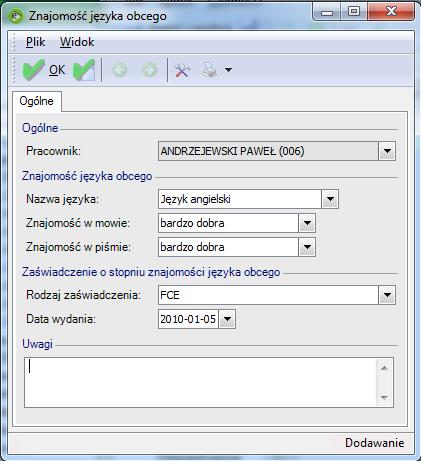
Task: Expand the Znajomość w mowie dropdown
Action: (307, 223)
